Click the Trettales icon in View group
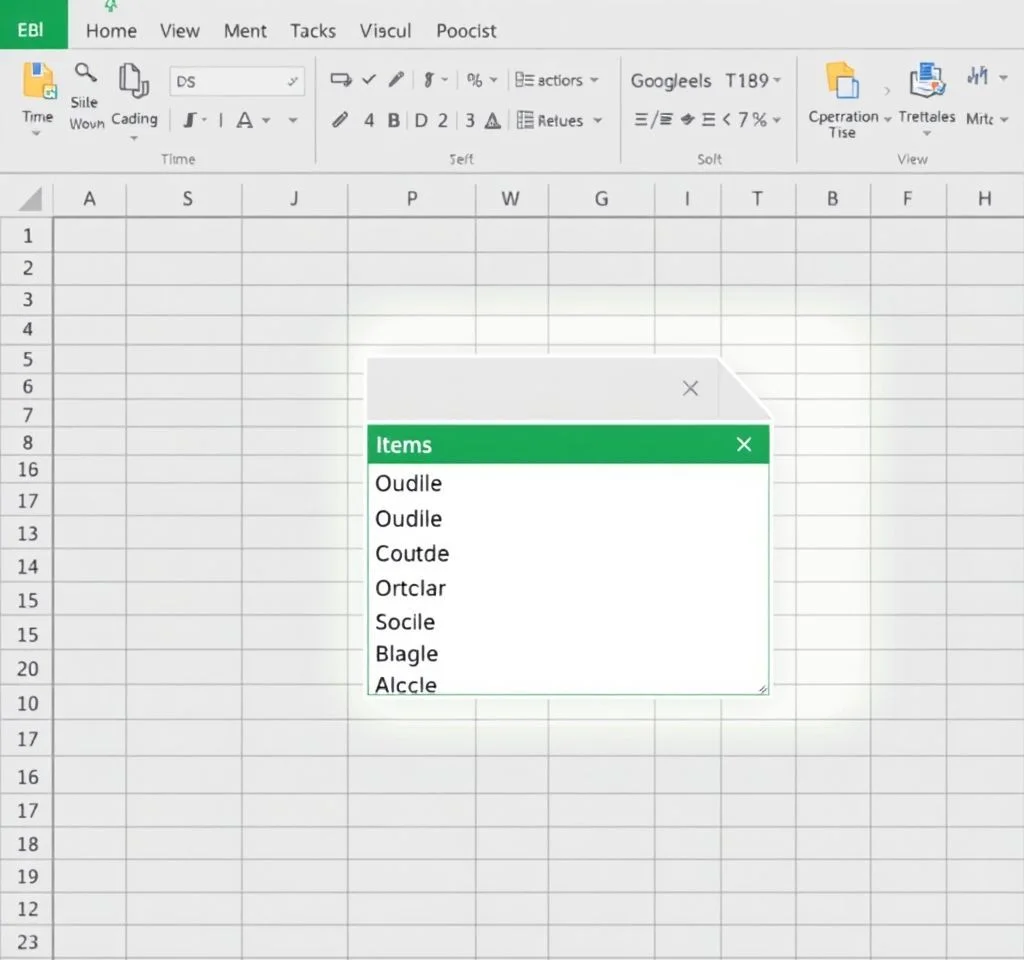Image resolution: width=1024 pixels, height=960 pixels. pyautogui.click(x=927, y=82)
